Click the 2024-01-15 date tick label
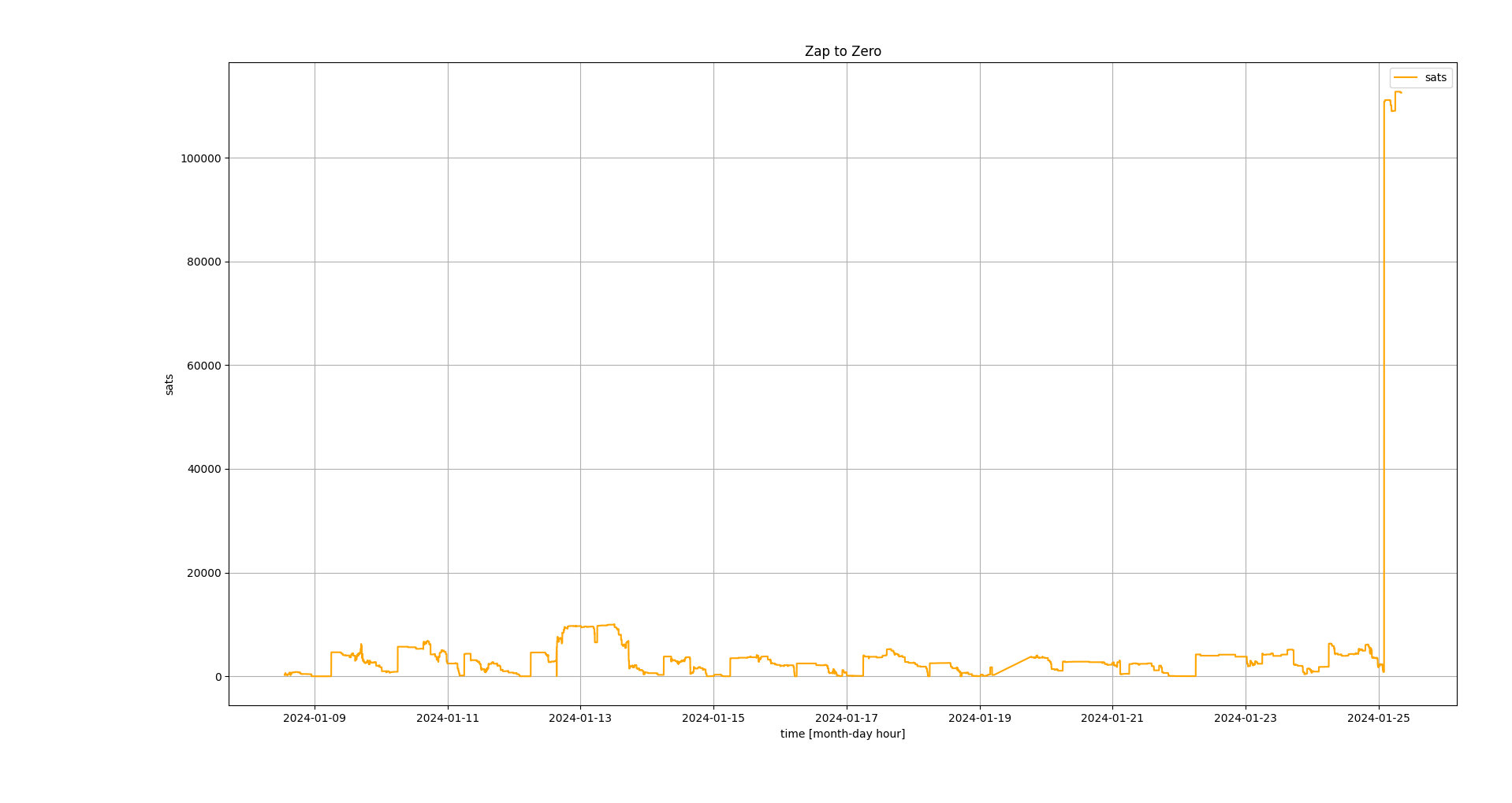The width and height of the screenshot is (1512, 803). (713, 718)
